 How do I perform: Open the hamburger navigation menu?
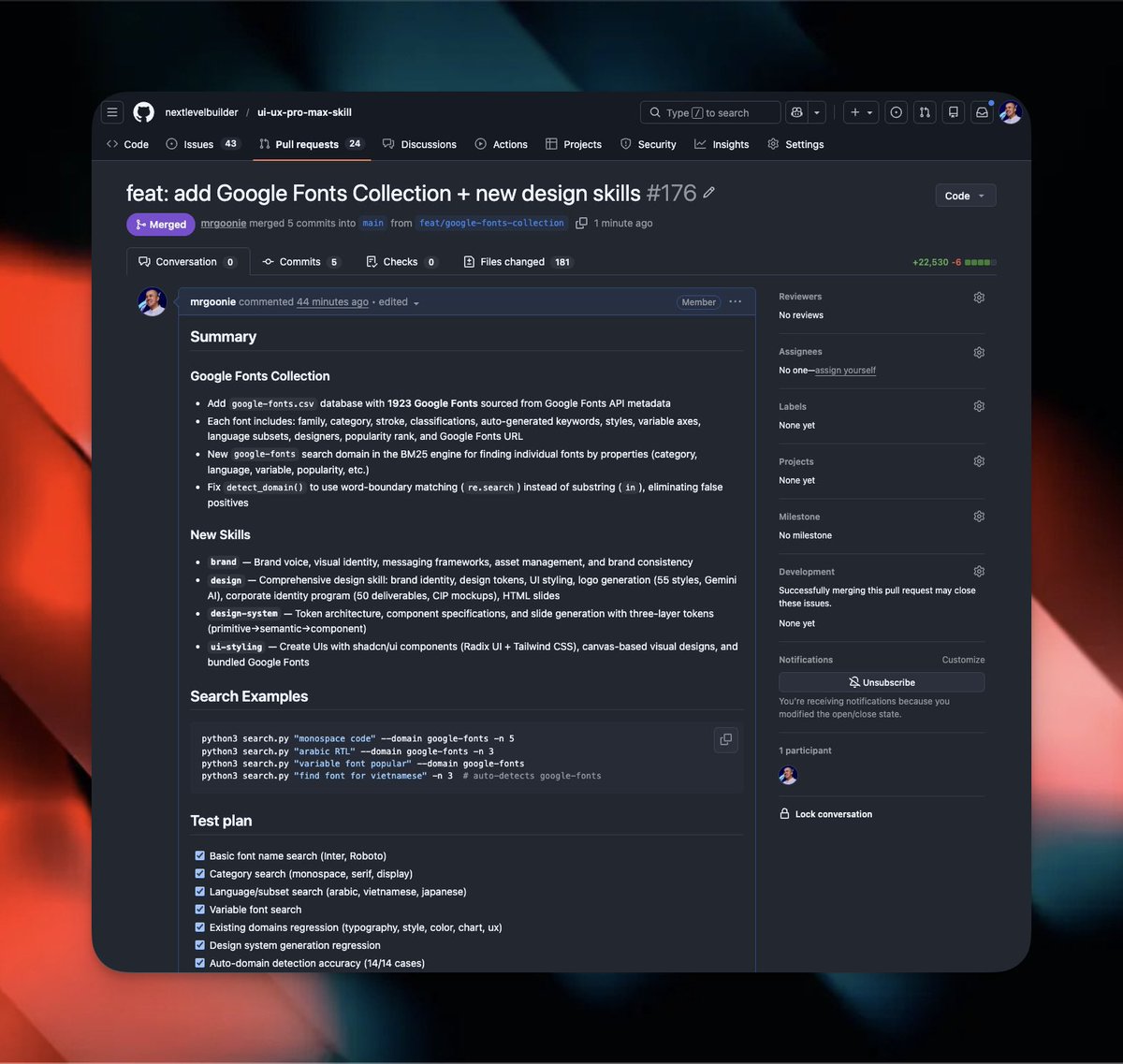[x=112, y=112]
